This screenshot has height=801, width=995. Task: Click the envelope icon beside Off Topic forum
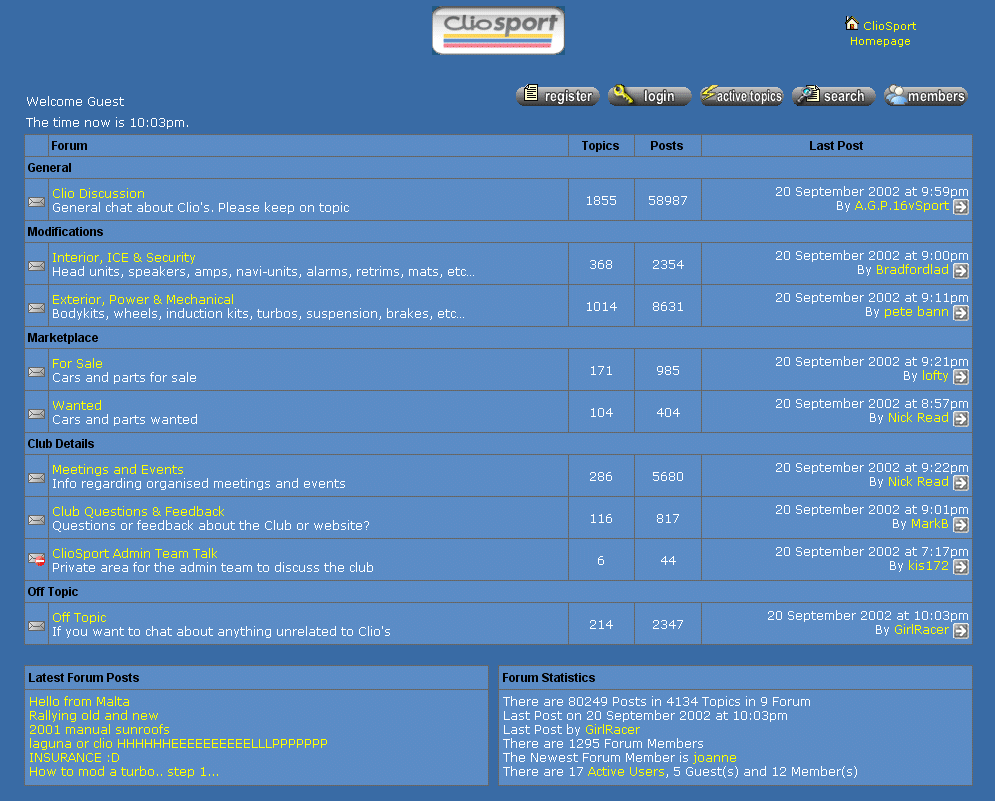coord(37,626)
